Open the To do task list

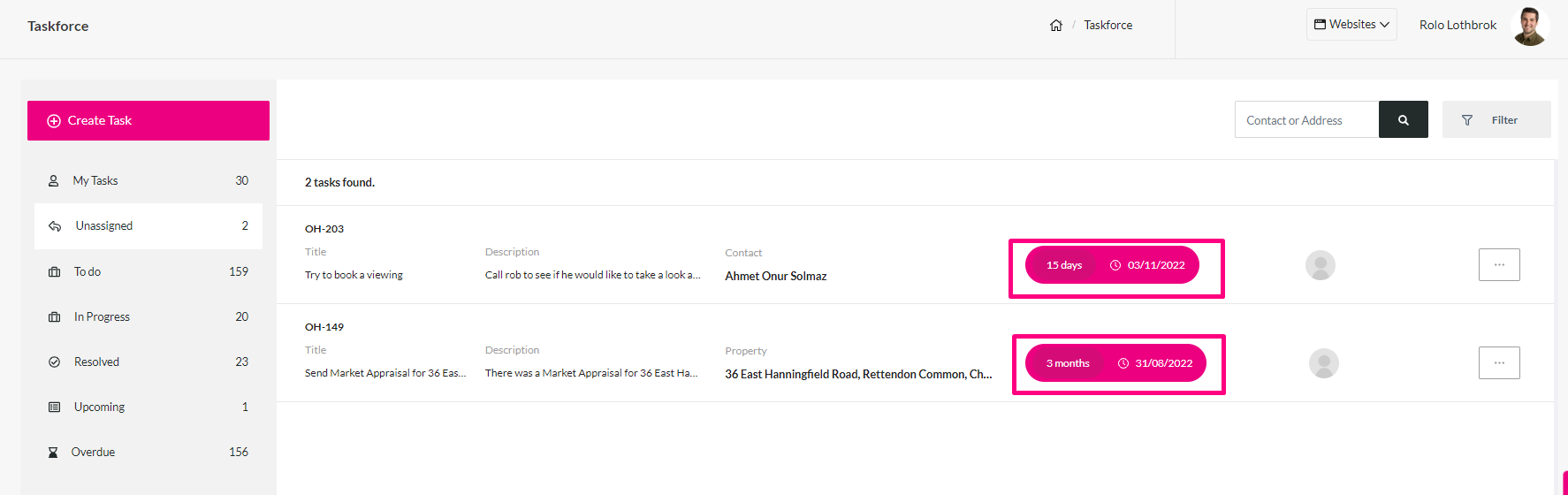click(x=148, y=271)
